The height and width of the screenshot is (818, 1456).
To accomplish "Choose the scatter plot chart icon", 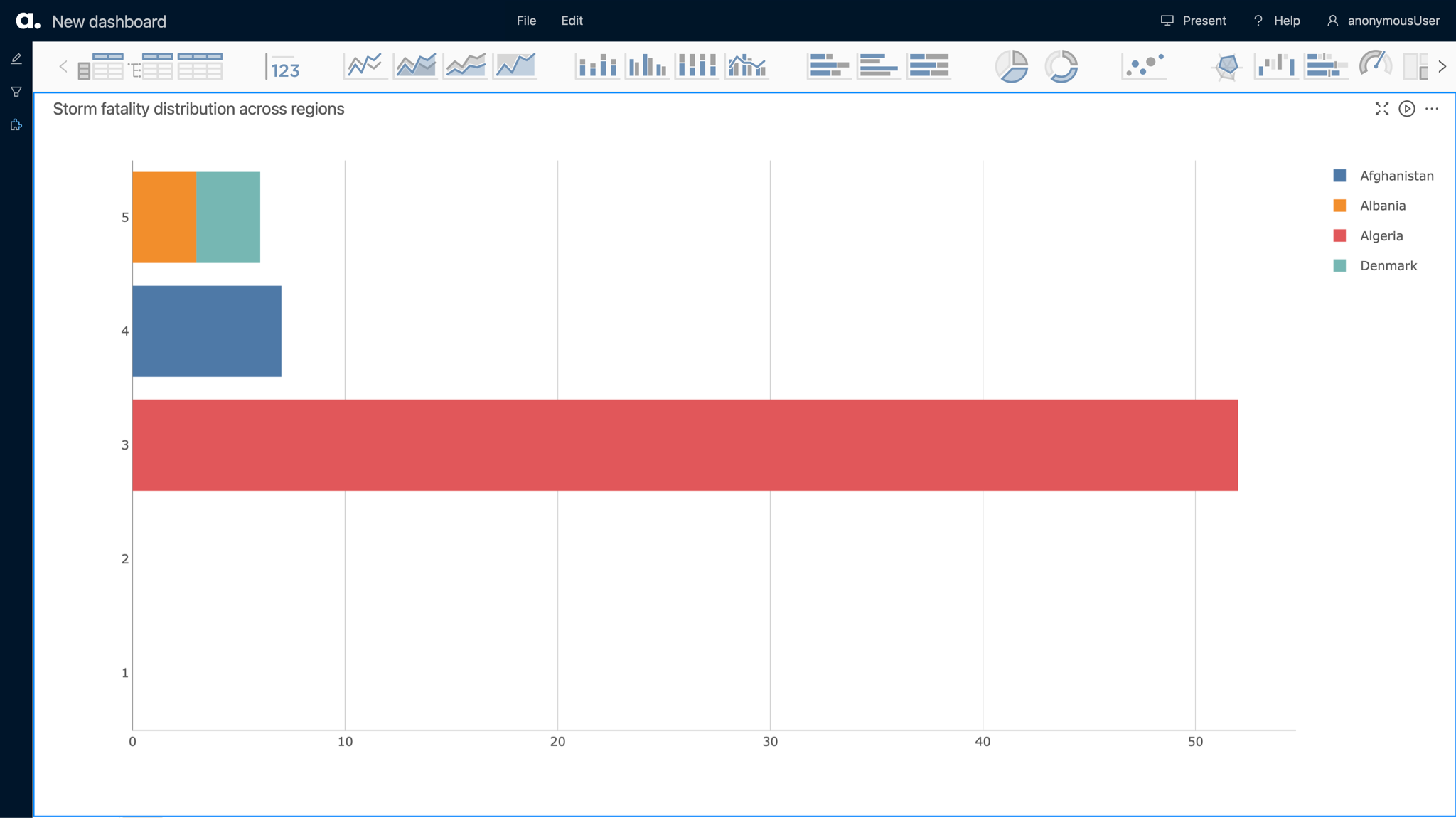I will [1143, 66].
